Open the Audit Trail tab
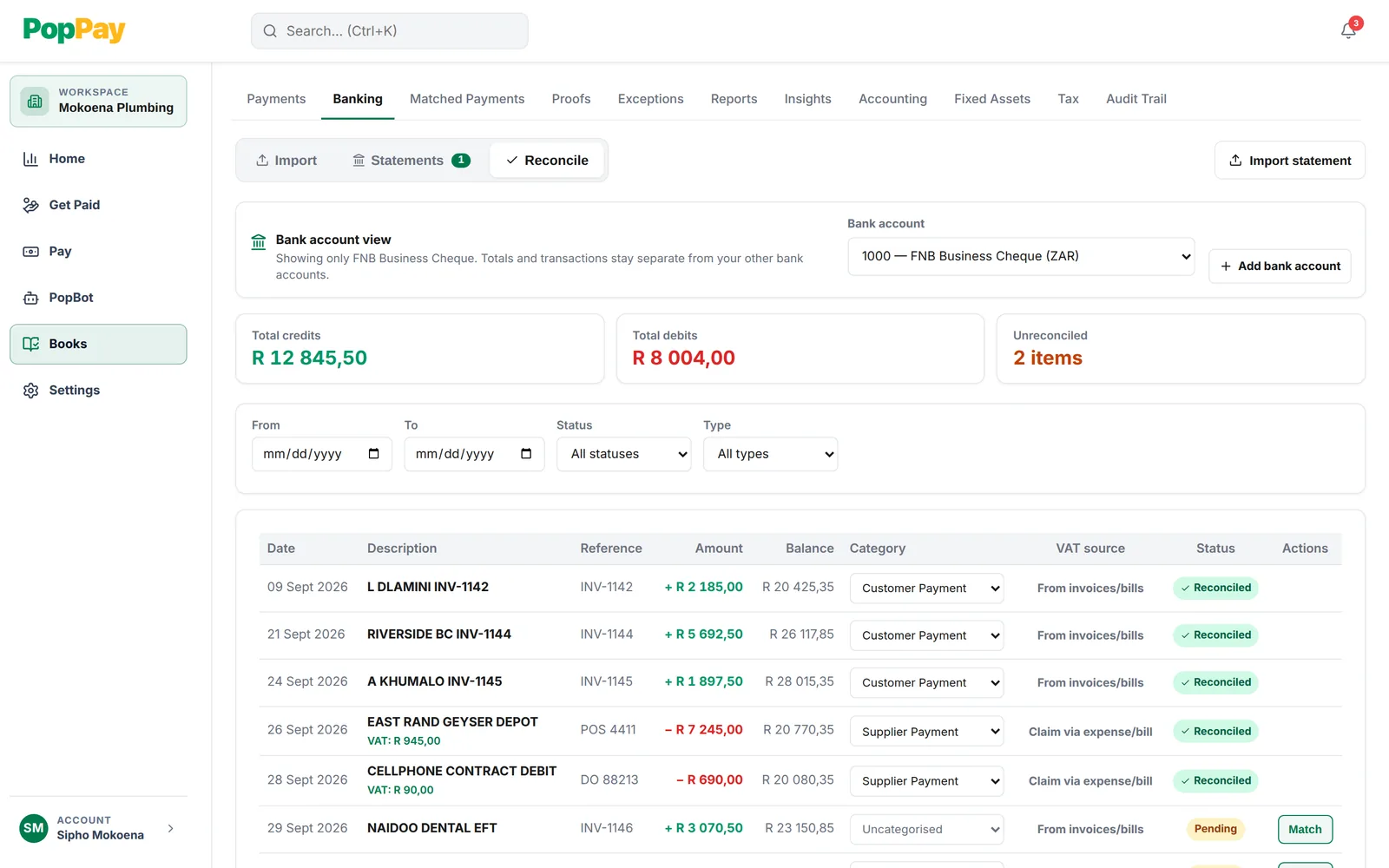 (x=1136, y=99)
